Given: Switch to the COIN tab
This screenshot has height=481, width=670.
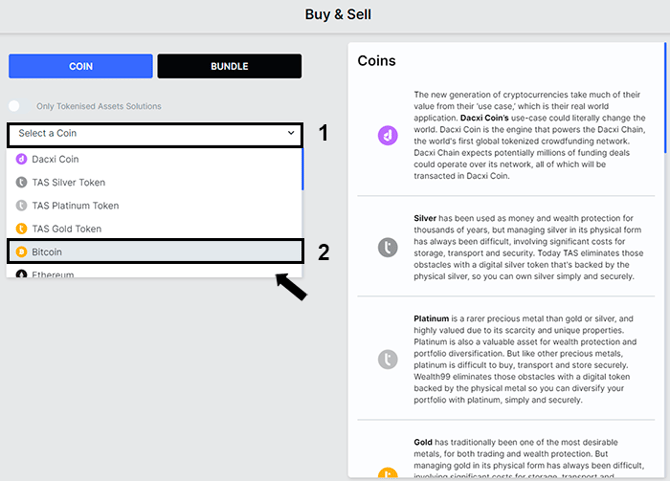Looking at the screenshot, I should coord(81,66).
